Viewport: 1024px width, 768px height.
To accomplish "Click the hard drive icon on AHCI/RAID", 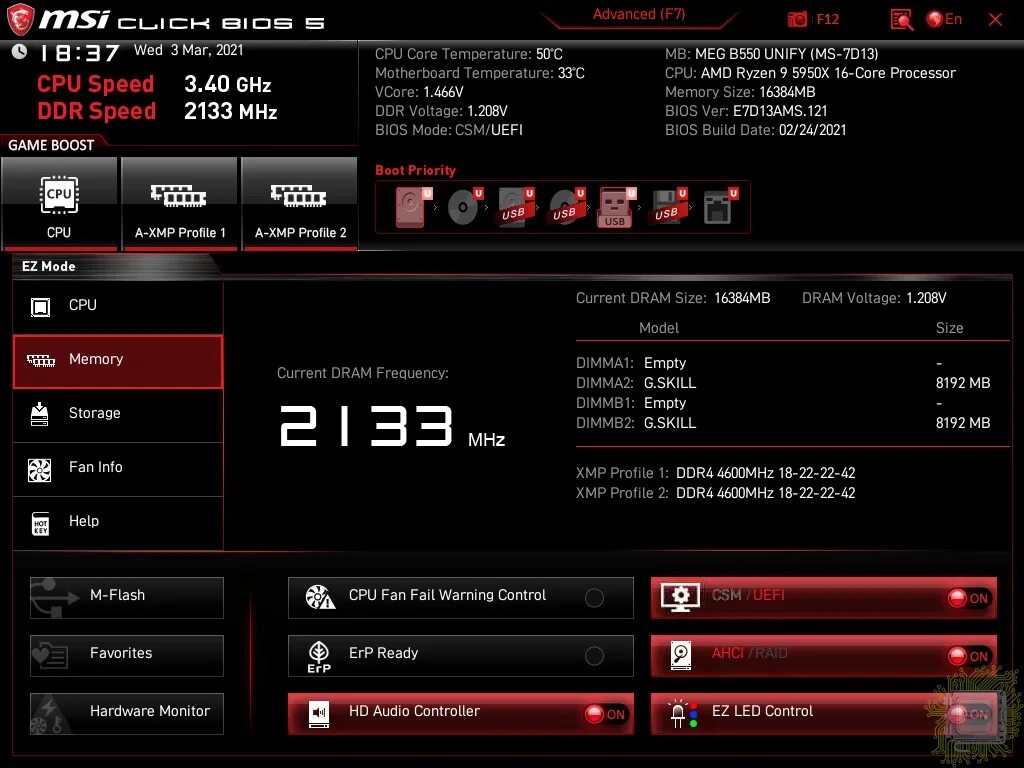I will [680, 655].
